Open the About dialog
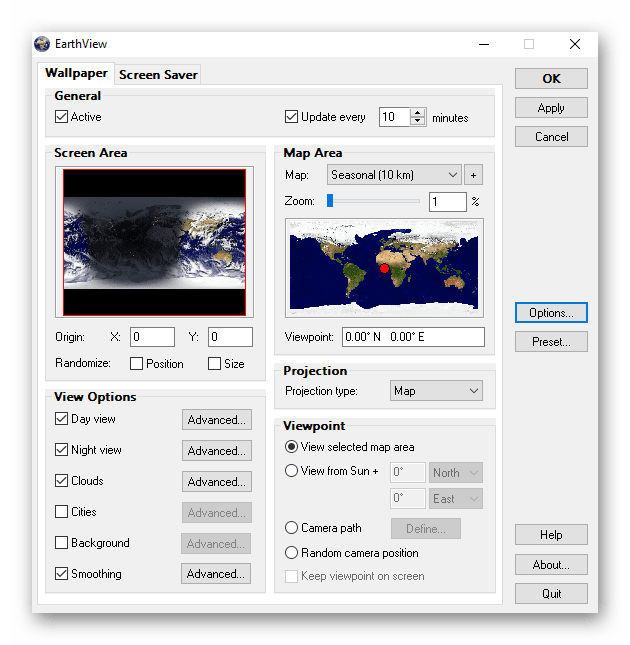630x645 pixels. click(551, 564)
